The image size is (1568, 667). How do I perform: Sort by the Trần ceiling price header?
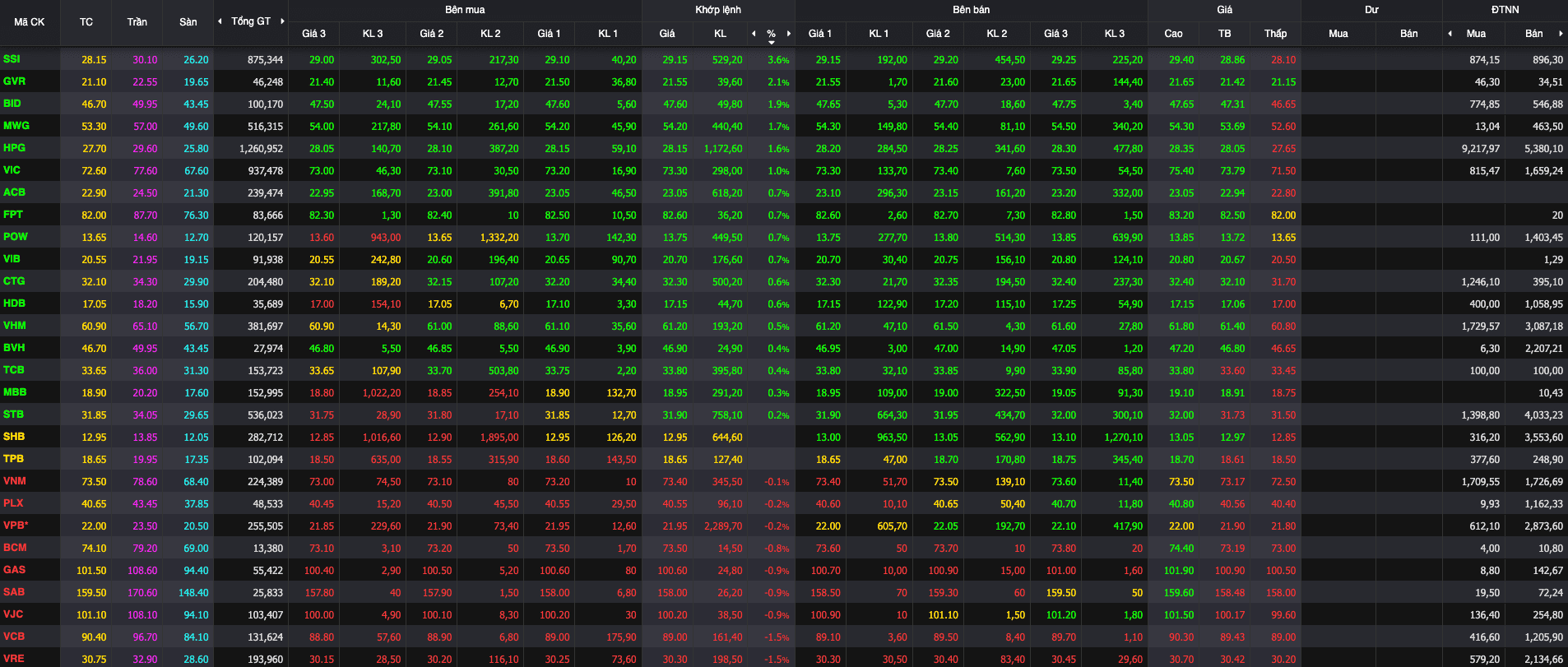pos(137,22)
